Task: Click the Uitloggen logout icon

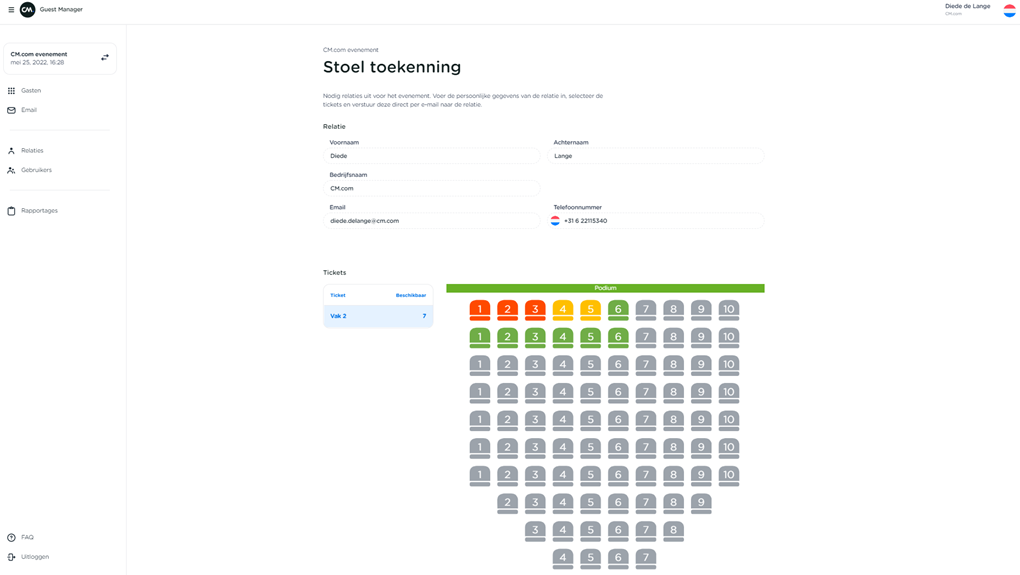Action: click(12, 557)
